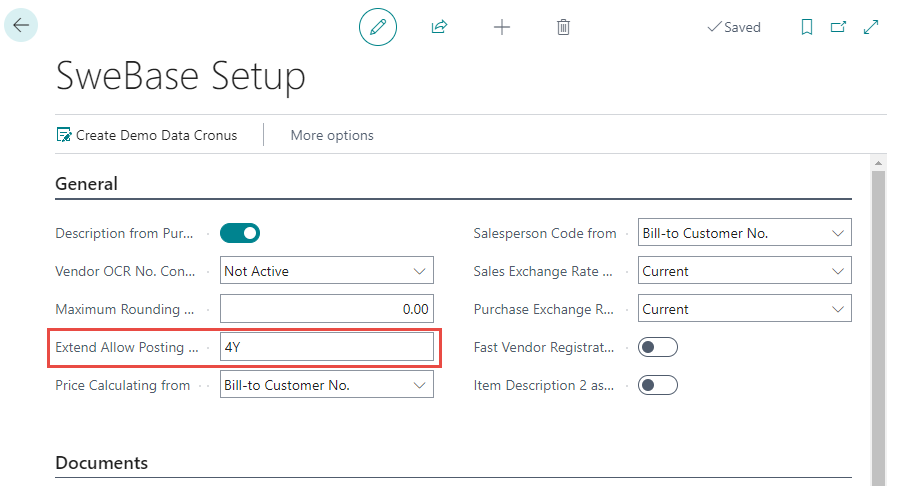Toggle Description from Pur... switch off

coord(240,234)
